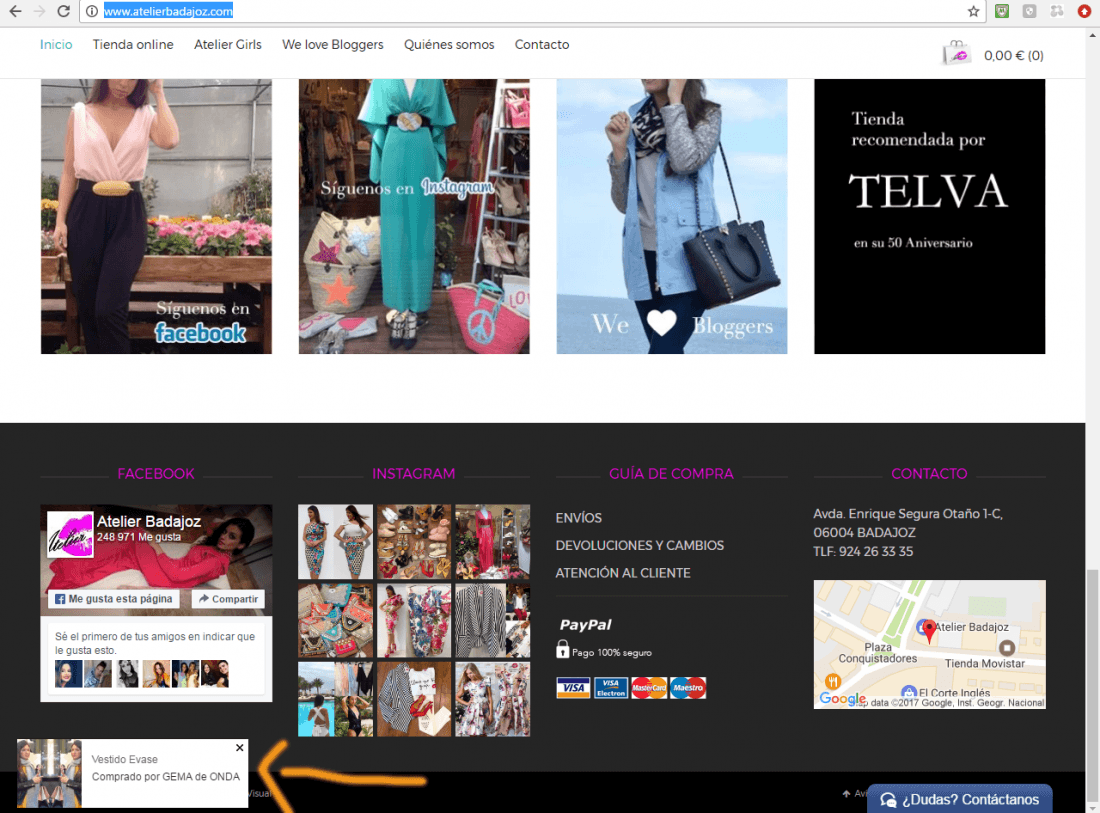
Task: Click the site info icon in address bar
Action: (92, 11)
